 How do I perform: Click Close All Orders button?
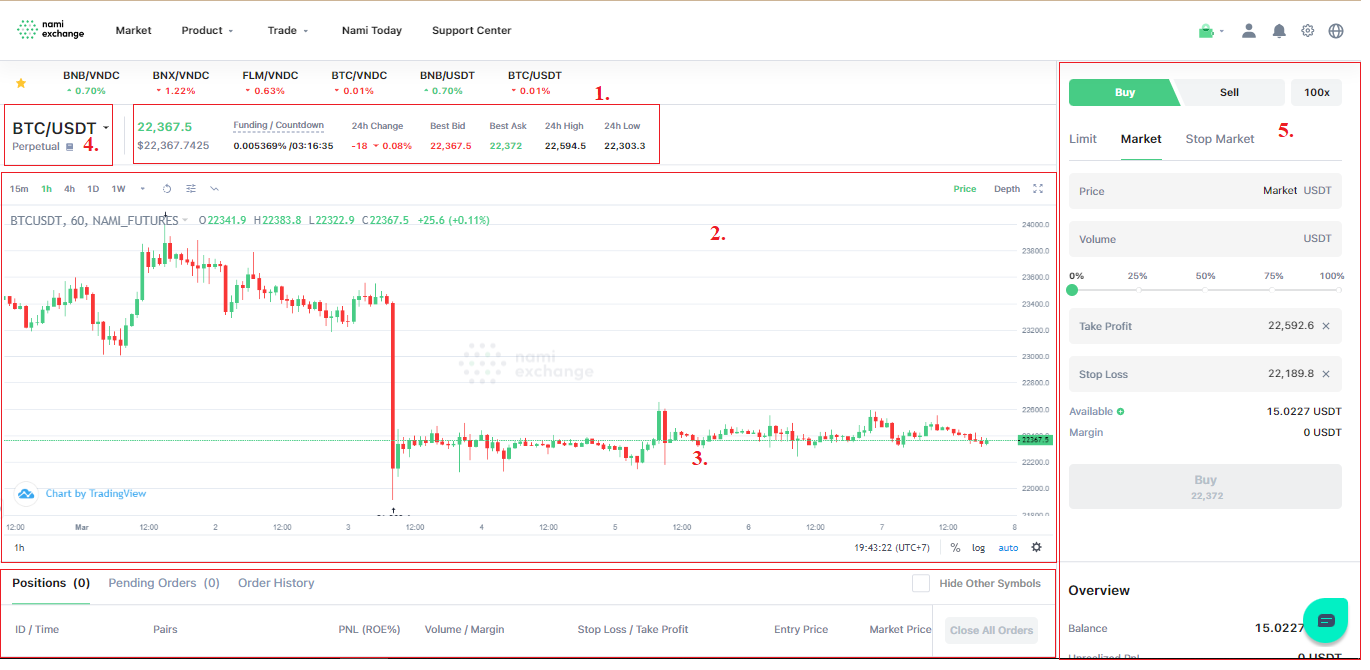tap(991, 630)
